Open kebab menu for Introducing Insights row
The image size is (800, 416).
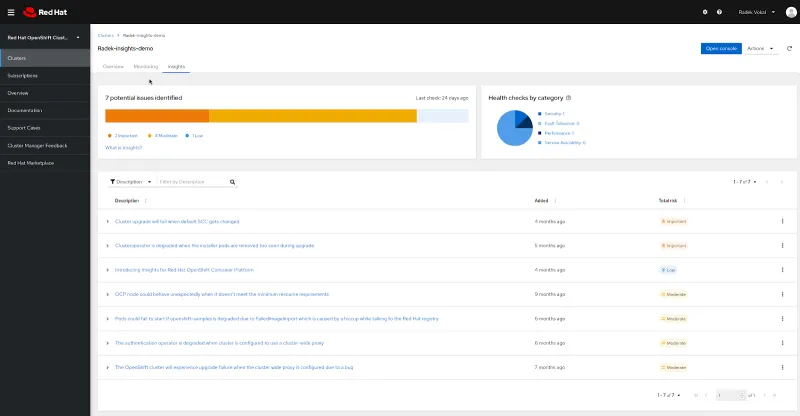[x=782, y=270]
